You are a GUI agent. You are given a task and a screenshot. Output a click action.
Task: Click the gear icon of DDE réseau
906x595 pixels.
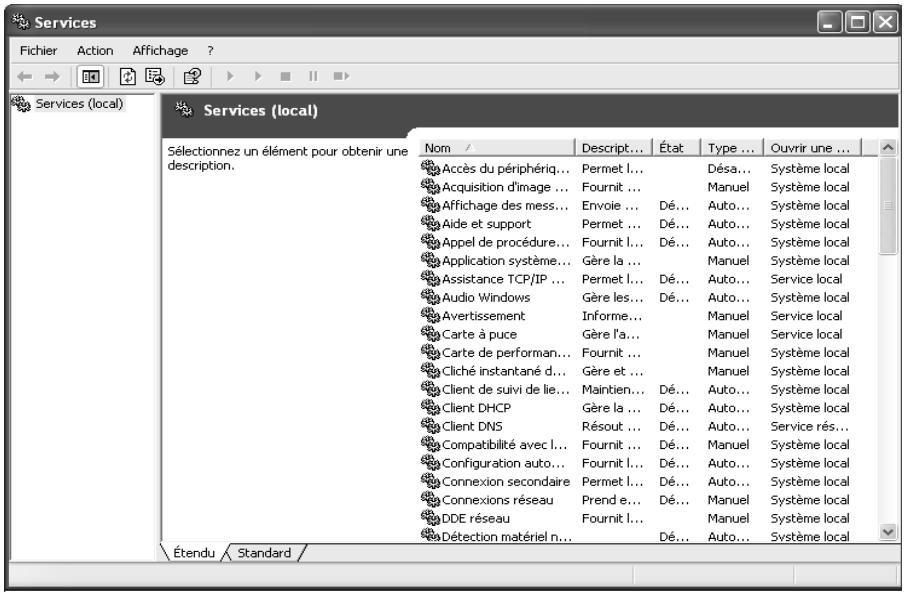point(430,518)
